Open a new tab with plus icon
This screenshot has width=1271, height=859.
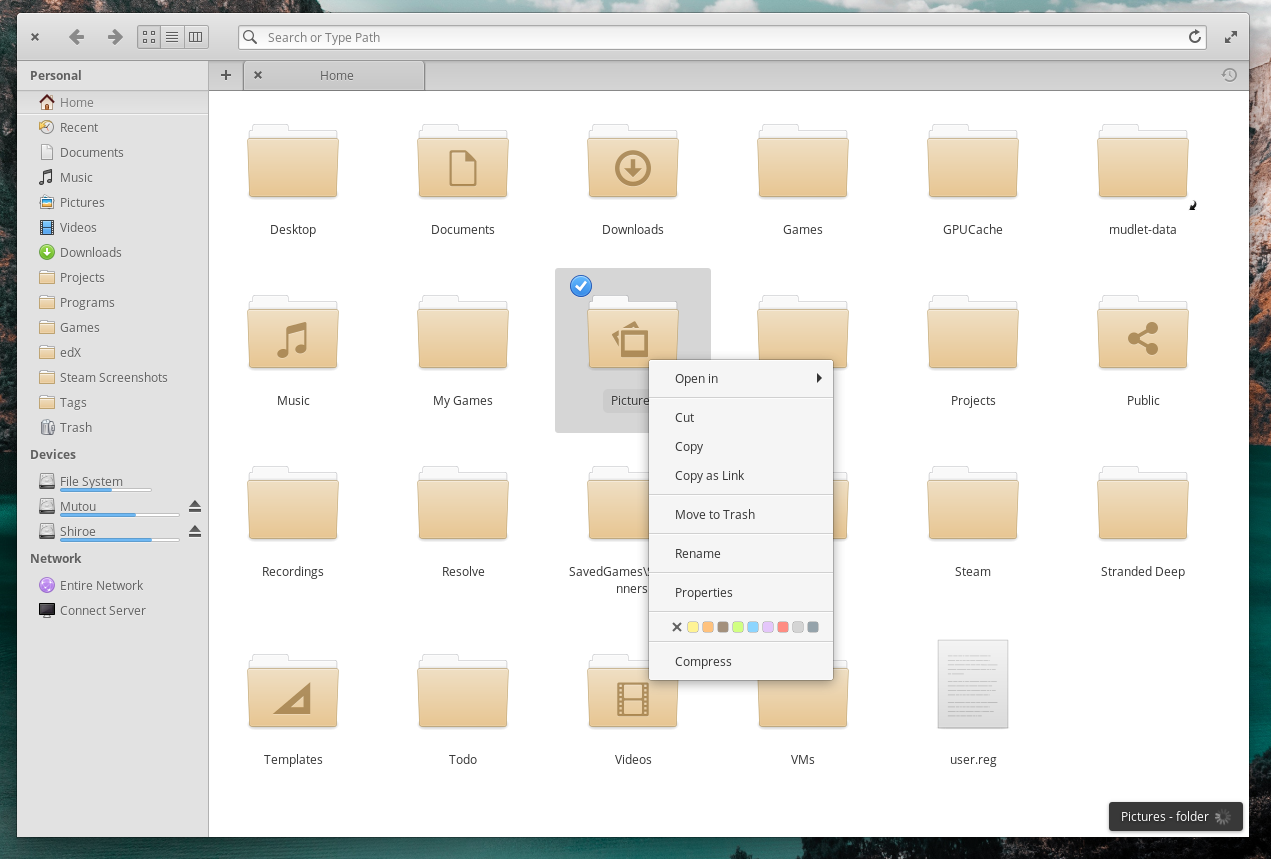click(226, 75)
